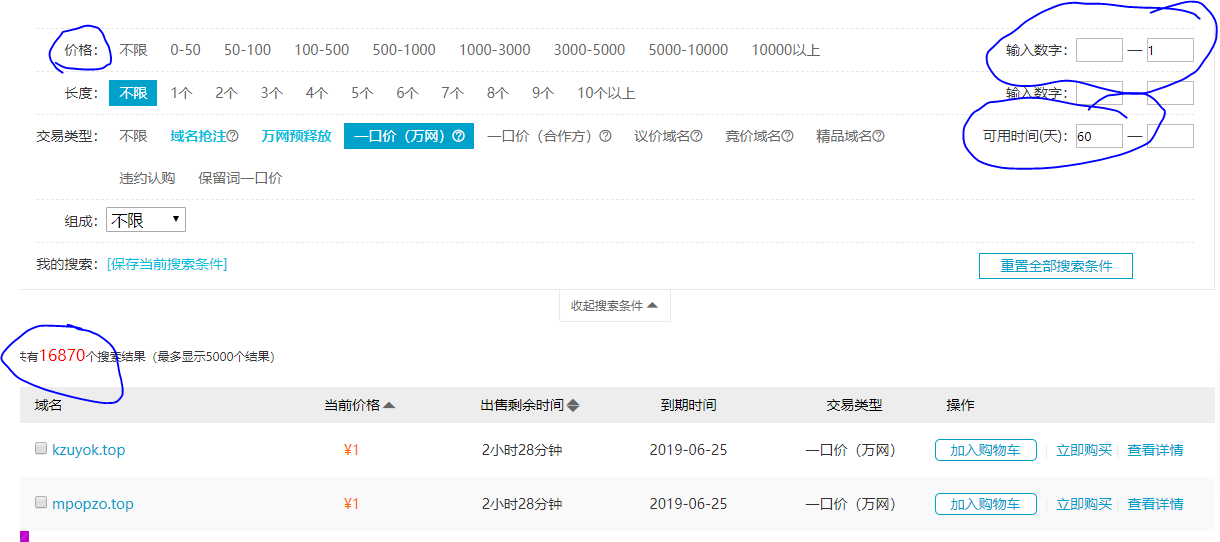Tick the checkbox for mpopzo.top
The height and width of the screenshot is (542, 1220).
pos(41,502)
